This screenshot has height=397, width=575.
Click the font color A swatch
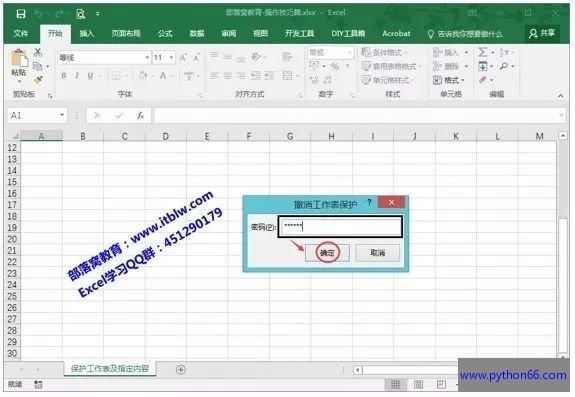point(163,76)
